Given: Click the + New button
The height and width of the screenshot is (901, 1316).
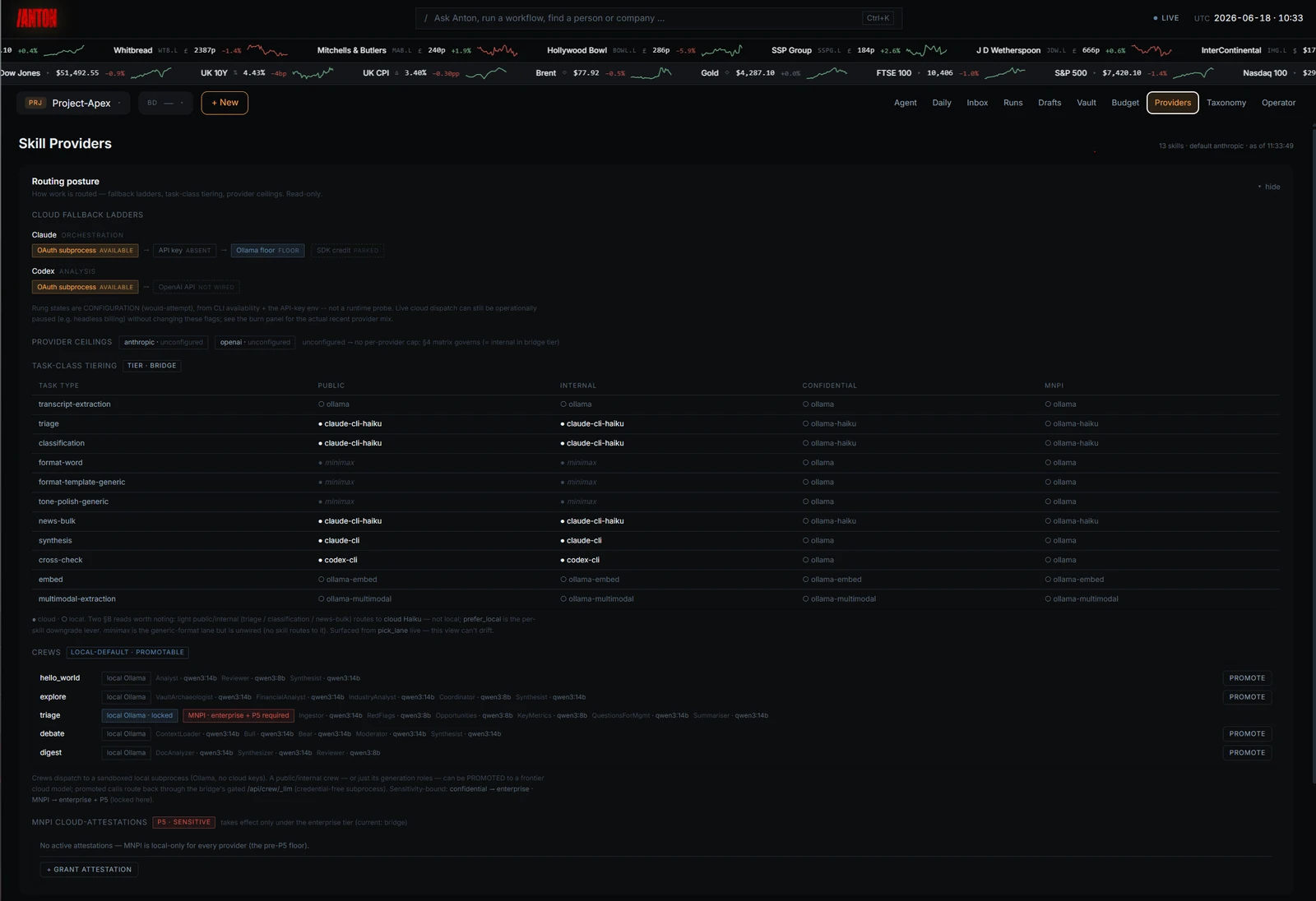Looking at the screenshot, I should (x=225, y=103).
